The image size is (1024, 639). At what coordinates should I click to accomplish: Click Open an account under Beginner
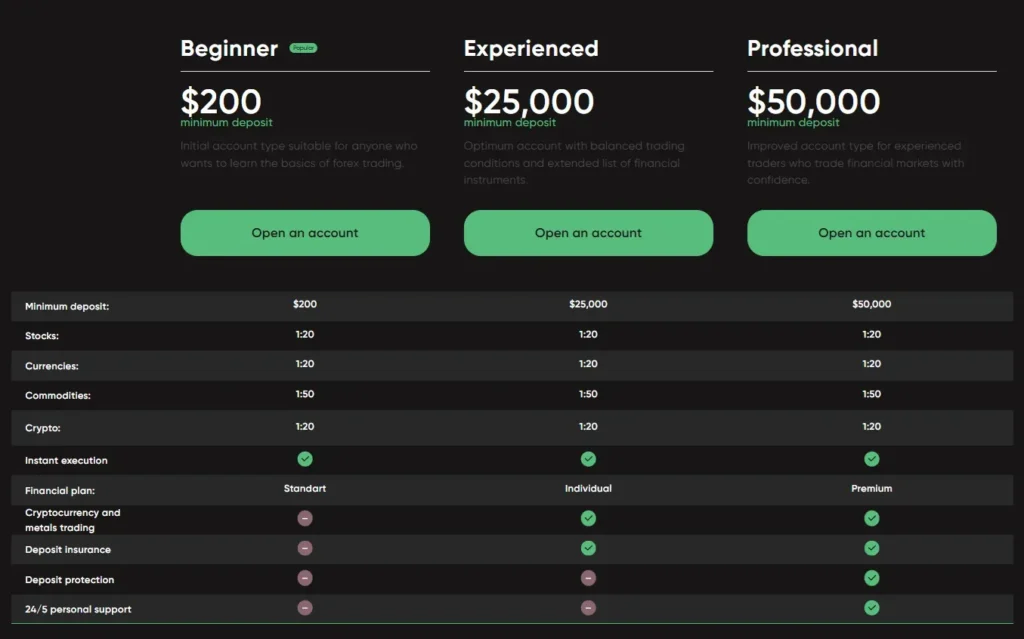click(x=304, y=233)
